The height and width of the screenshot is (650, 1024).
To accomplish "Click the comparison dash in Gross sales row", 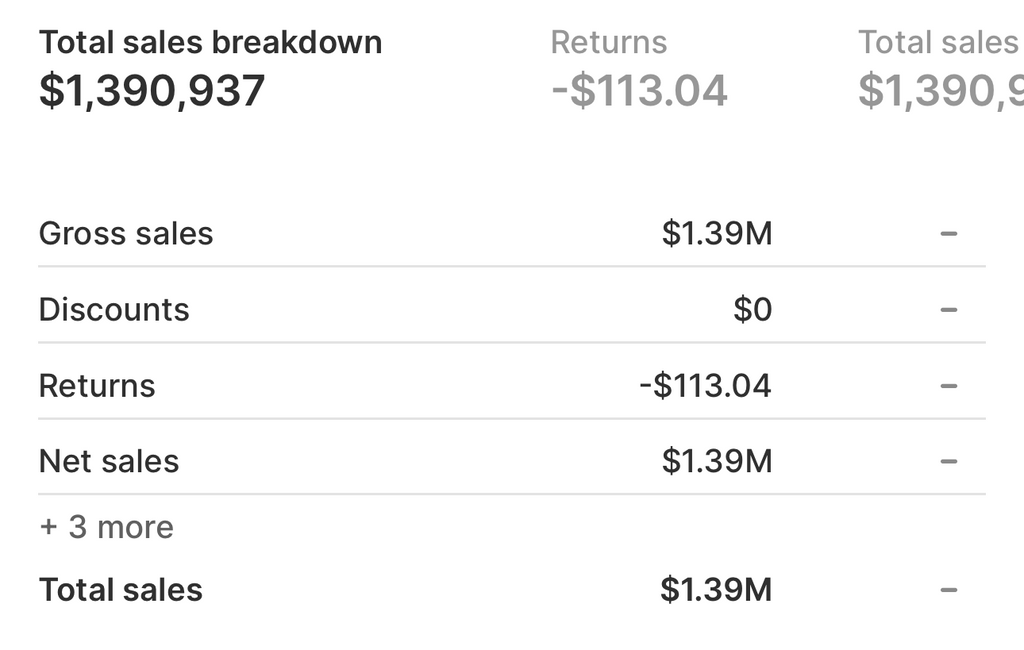I will pos(949,234).
